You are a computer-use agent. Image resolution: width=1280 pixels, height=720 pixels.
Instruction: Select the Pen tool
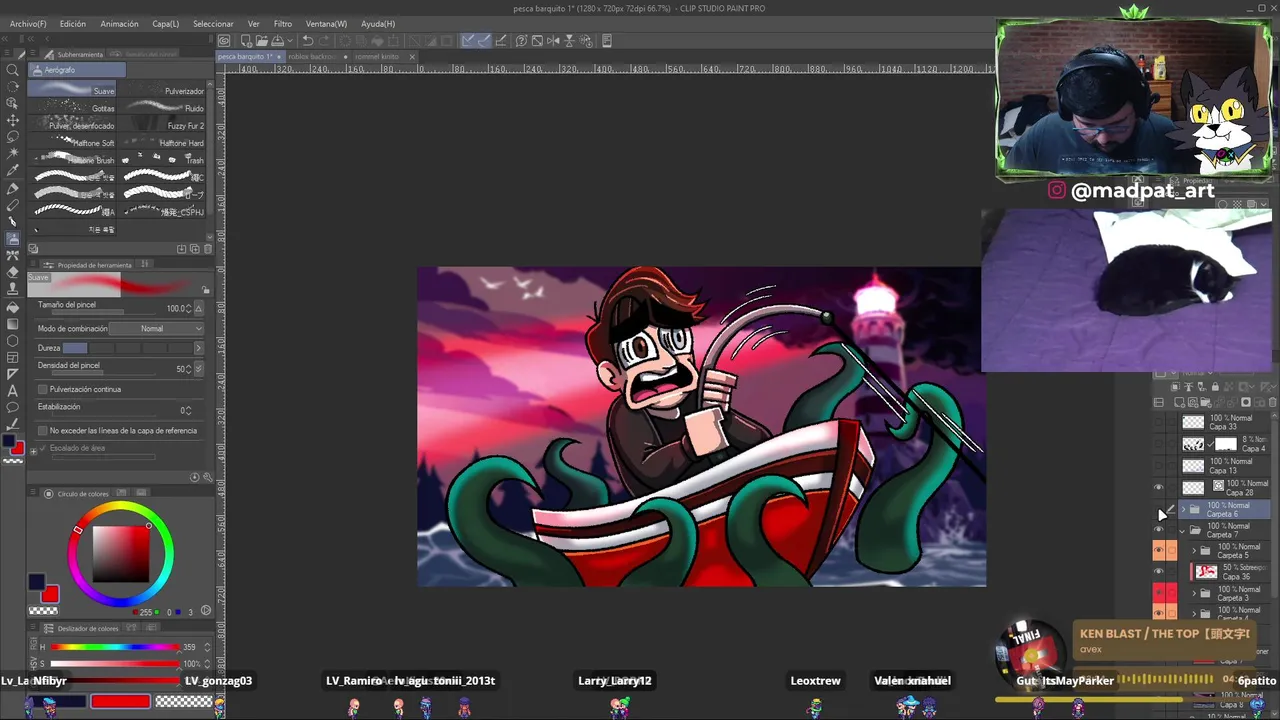[13, 188]
